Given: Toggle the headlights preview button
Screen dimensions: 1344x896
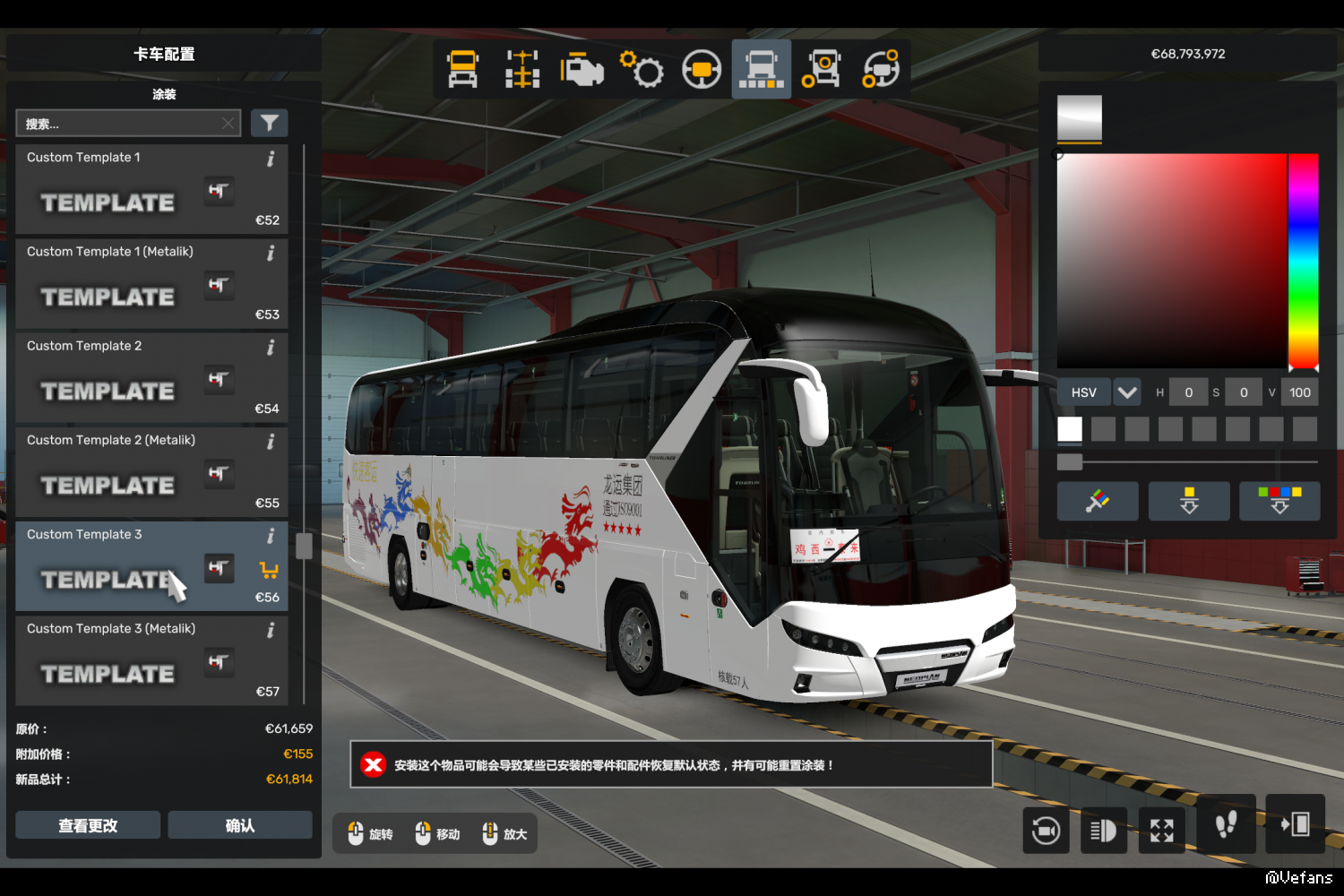Looking at the screenshot, I should click(x=1103, y=831).
